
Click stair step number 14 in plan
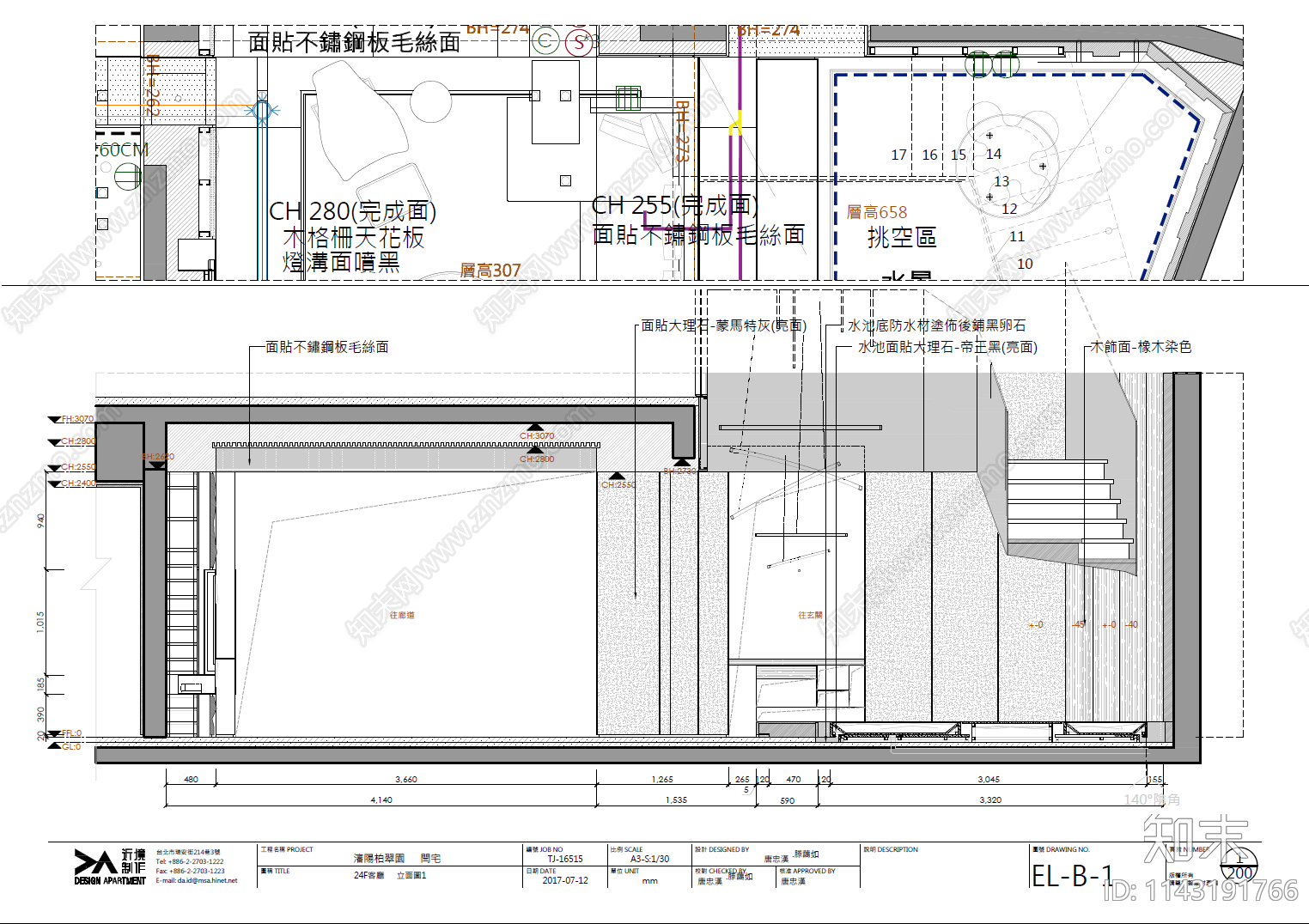(x=994, y=154)
